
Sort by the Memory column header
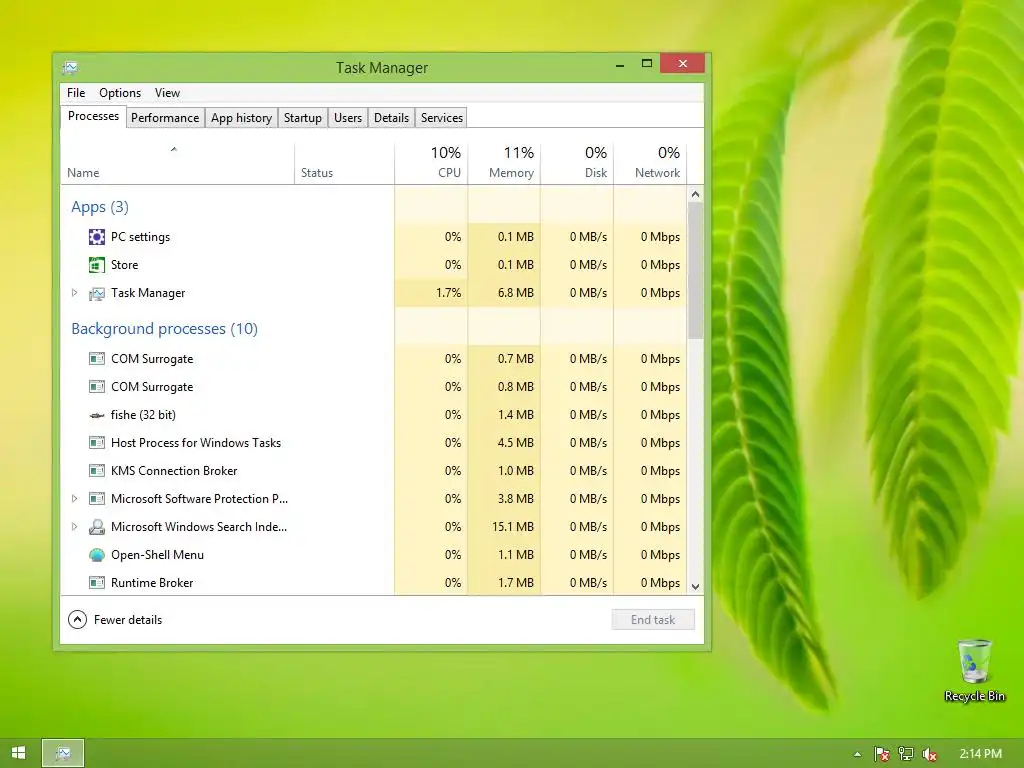point(504,163)
